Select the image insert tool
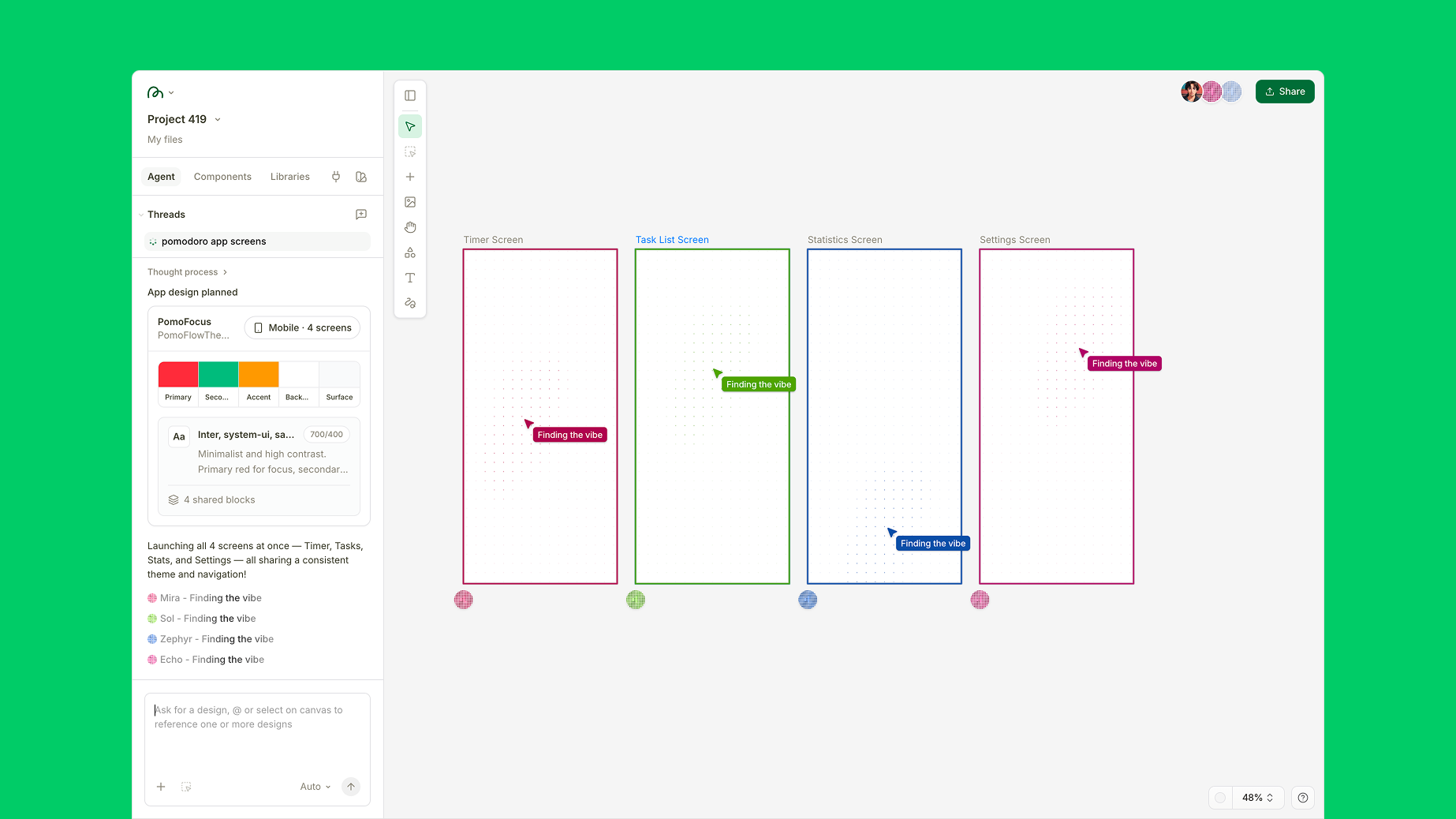This screenshot has width=1456, height=819. click(410, 202)
